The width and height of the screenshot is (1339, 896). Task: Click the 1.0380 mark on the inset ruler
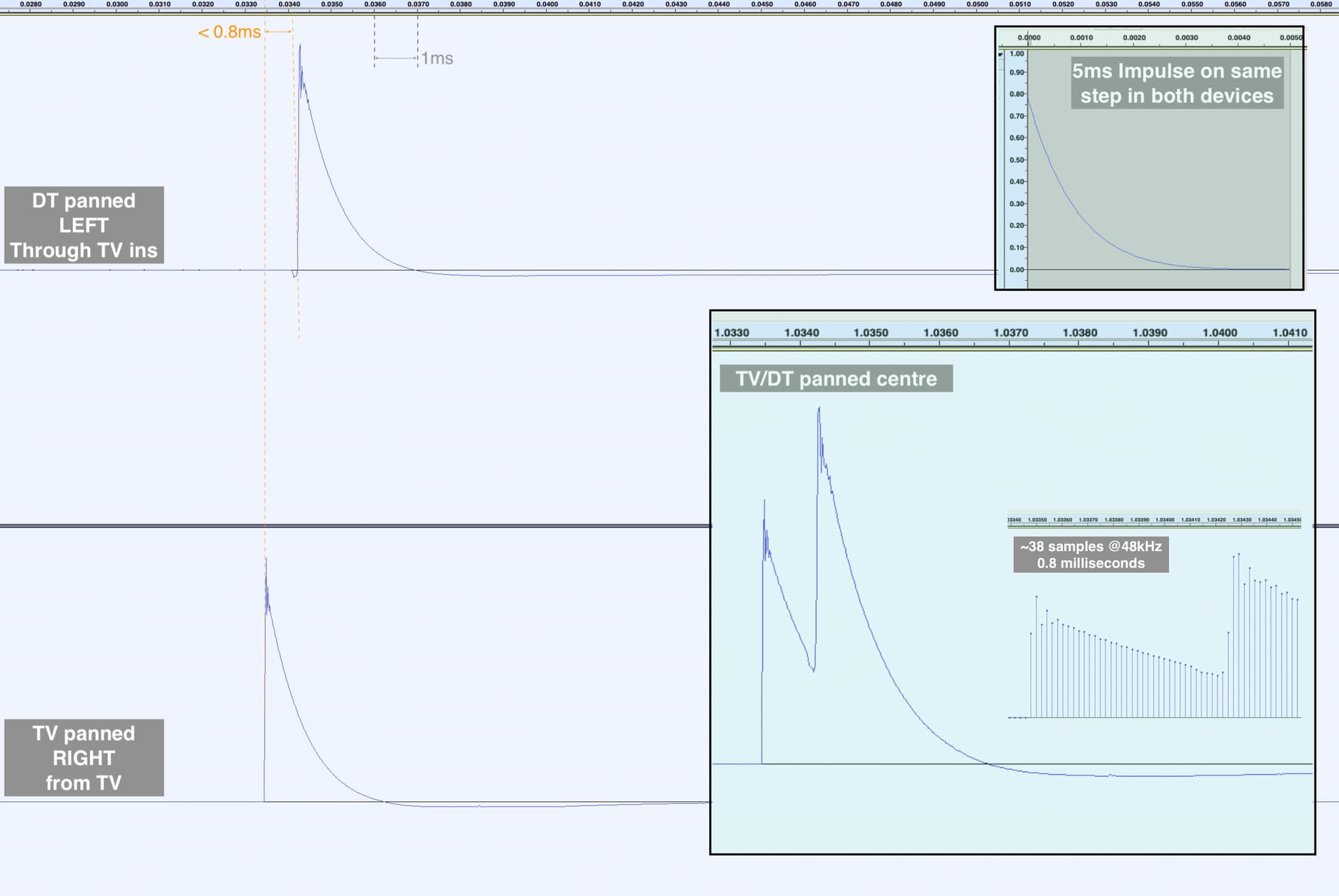[x=1080, y=333]
